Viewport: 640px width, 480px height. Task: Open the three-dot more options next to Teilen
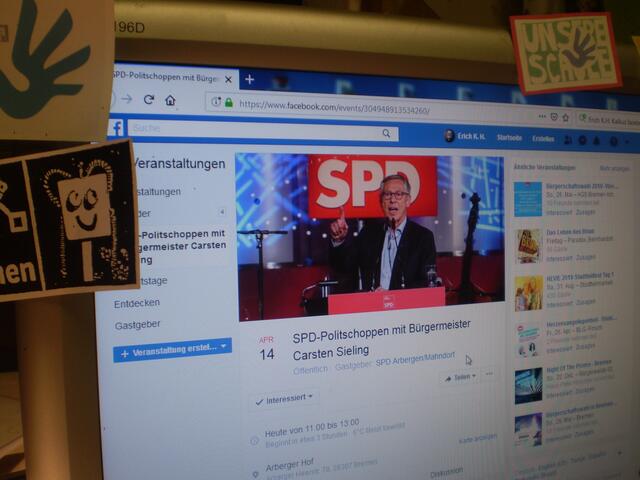pyautogui.click(x=489, y=373)
